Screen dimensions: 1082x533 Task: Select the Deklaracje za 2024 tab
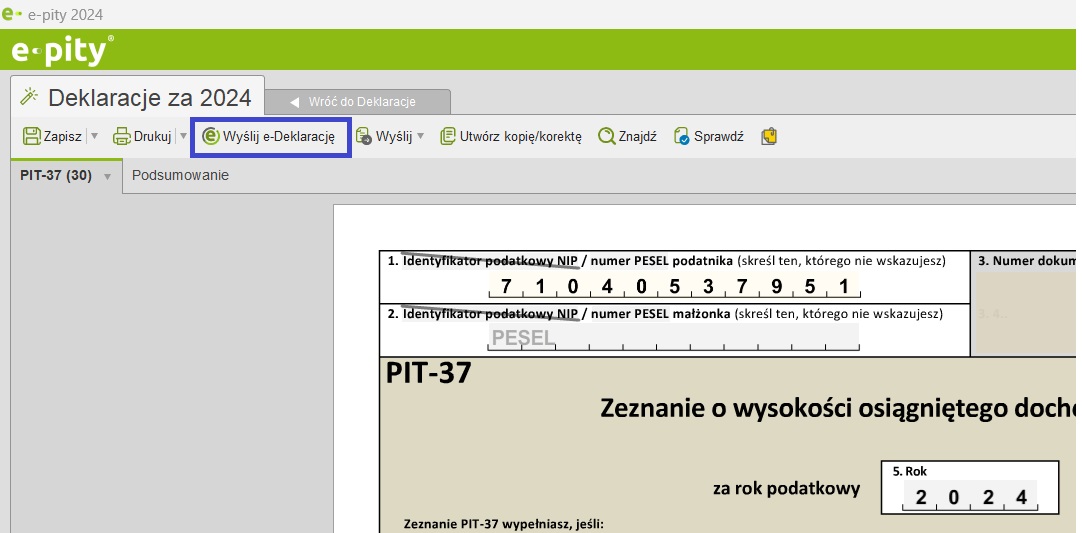pyautogui.click(x=149, y=98)
